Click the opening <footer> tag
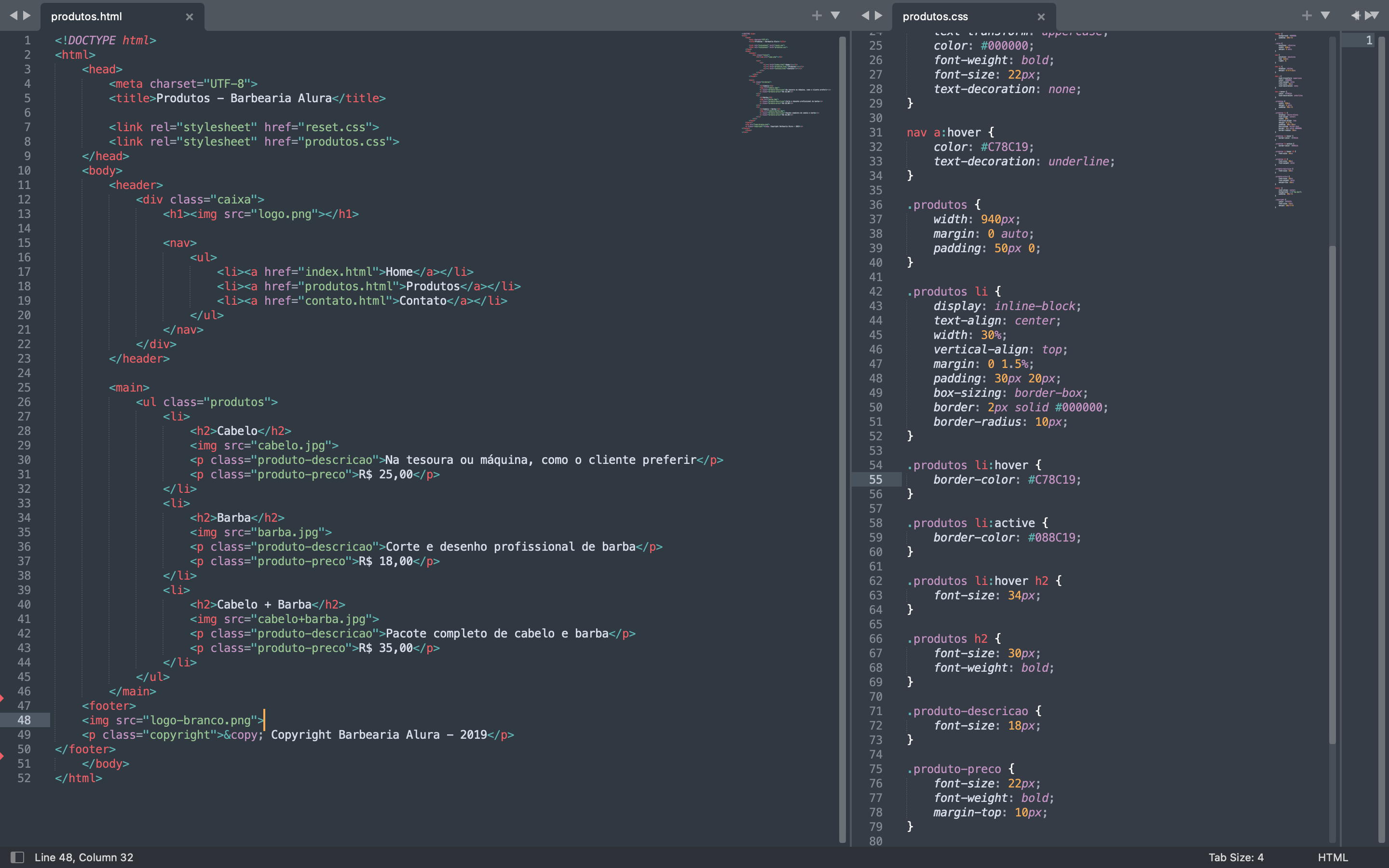The height and width of the screenshot is (868, 1389). pos(109,705)
